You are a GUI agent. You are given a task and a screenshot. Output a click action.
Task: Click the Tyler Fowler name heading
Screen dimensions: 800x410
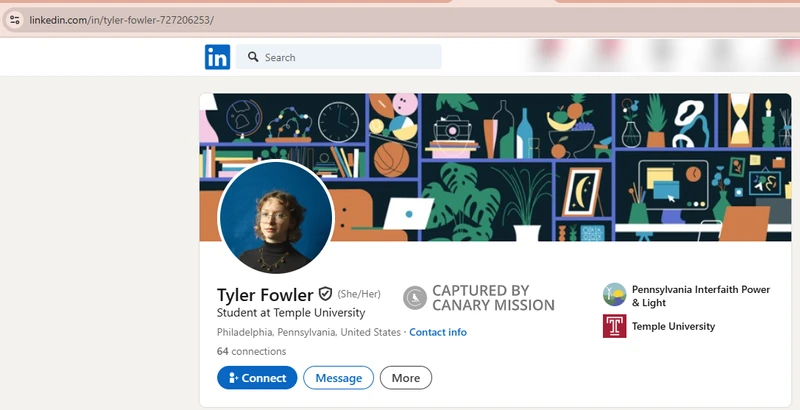[265, 295]
